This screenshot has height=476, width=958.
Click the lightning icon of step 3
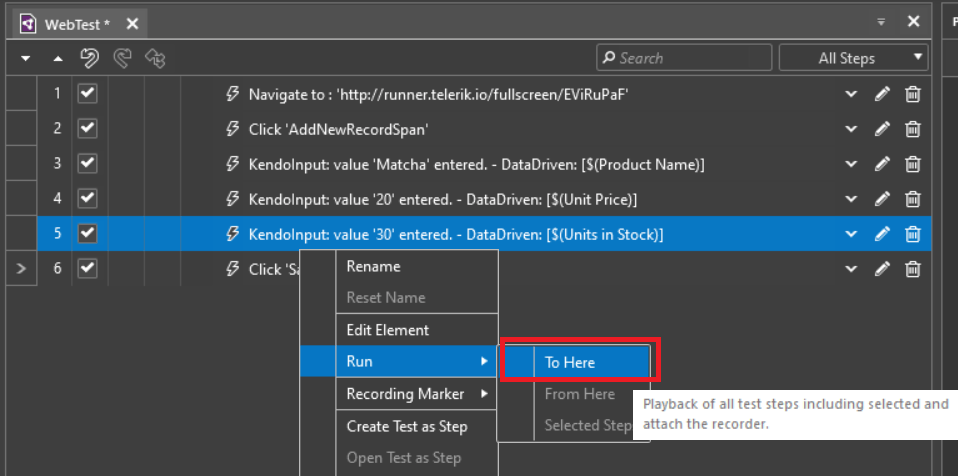(x=232, y=164)
